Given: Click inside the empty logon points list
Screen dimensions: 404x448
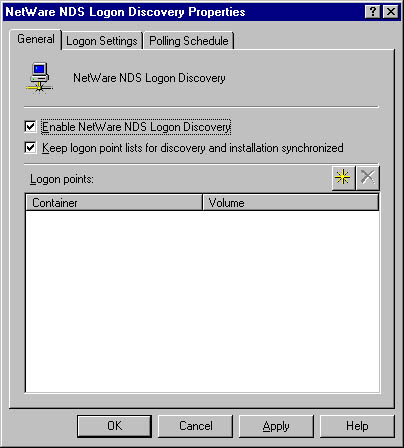Looking at the screenshot, I should pos(202,301).
